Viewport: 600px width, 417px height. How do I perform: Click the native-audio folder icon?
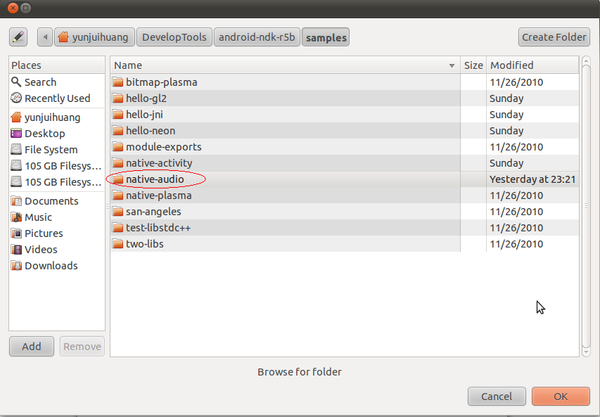click(x=118, y=179)
